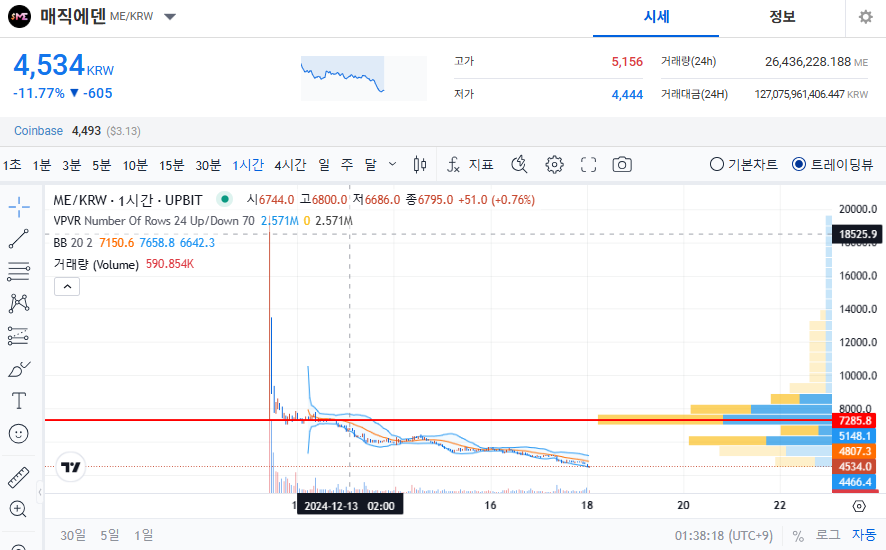Switch to the 정보 tab
The height and width of the screenshot is (550, 886).
tap(782, 17)
